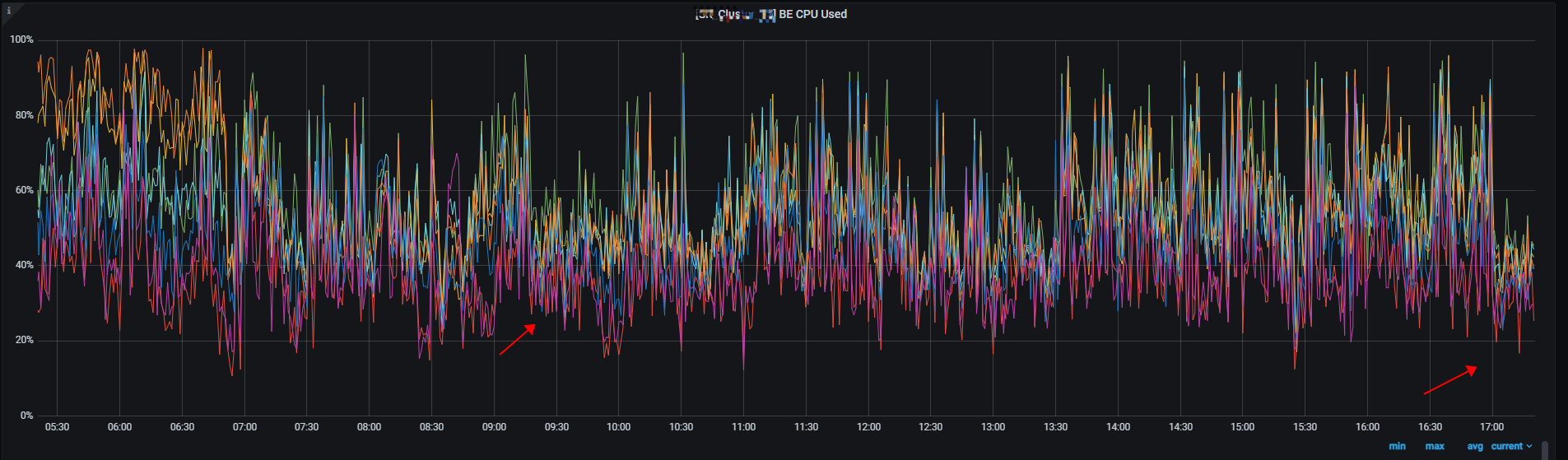Sort legend by max column

point(1435,446)
